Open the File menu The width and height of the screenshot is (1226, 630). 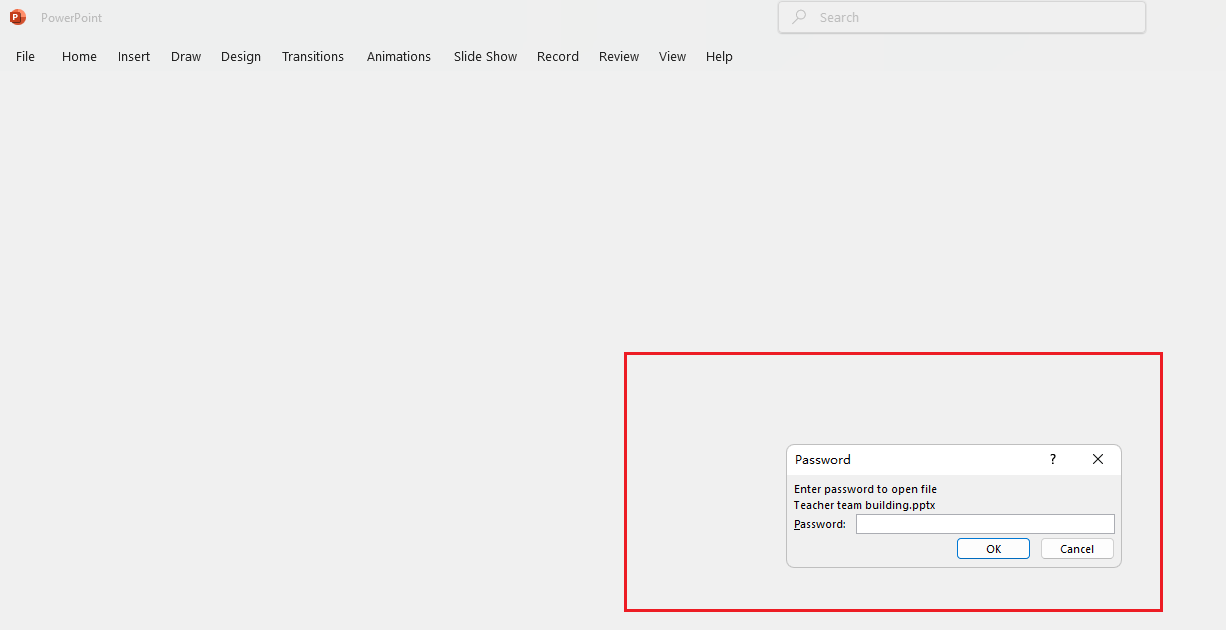pos(25,57)
